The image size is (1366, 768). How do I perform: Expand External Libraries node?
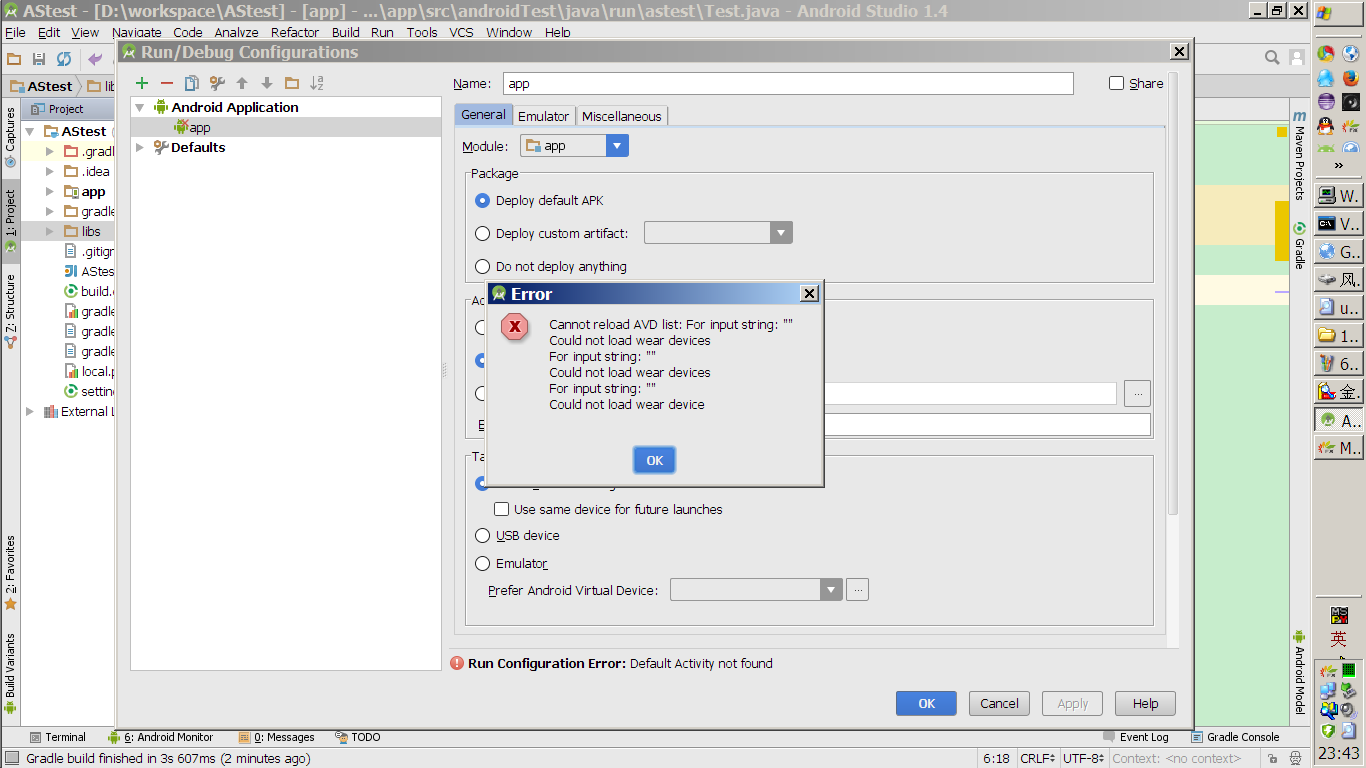(x=30, y=411)
